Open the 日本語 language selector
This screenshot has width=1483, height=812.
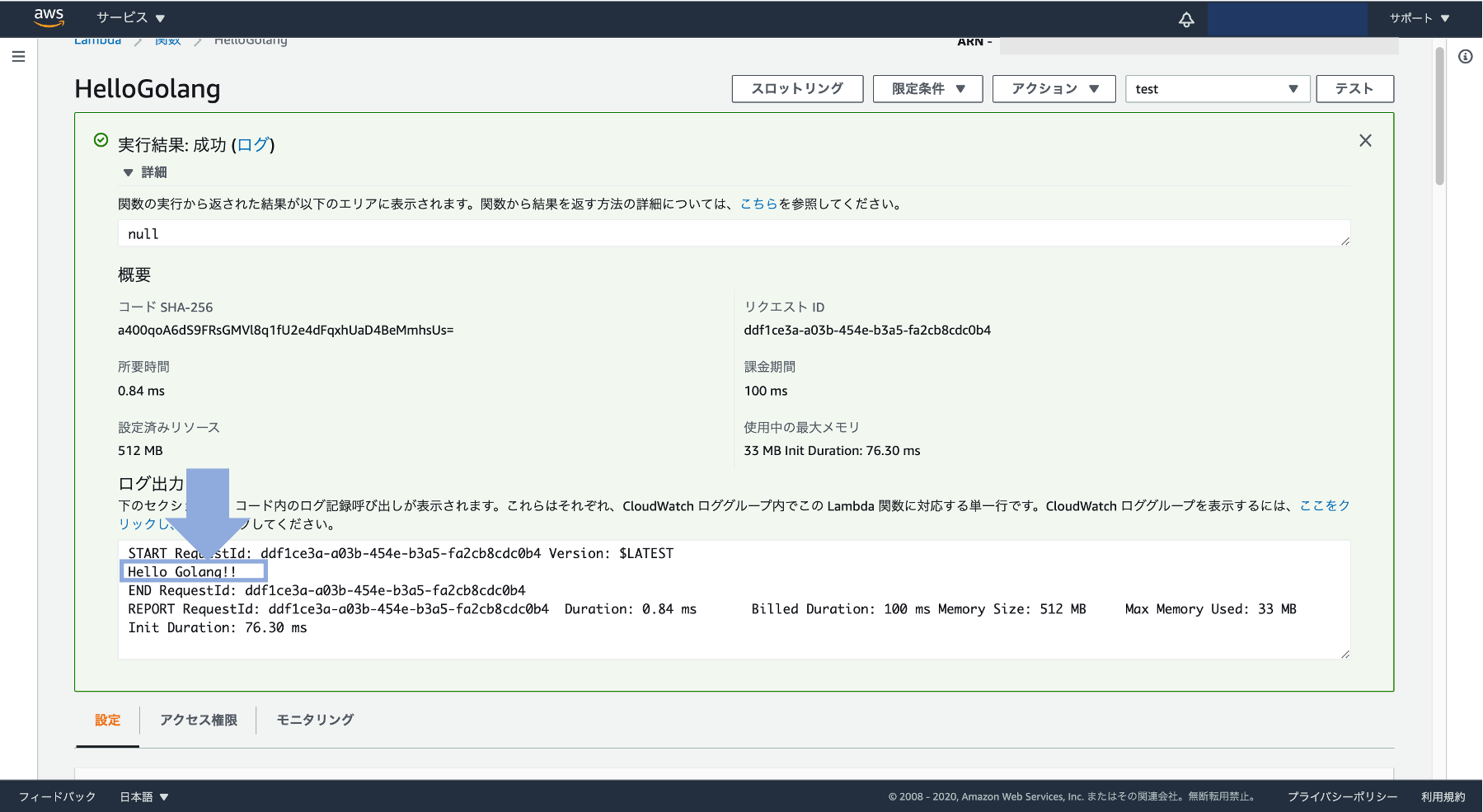pyautogui.click(x=144, y=797)
